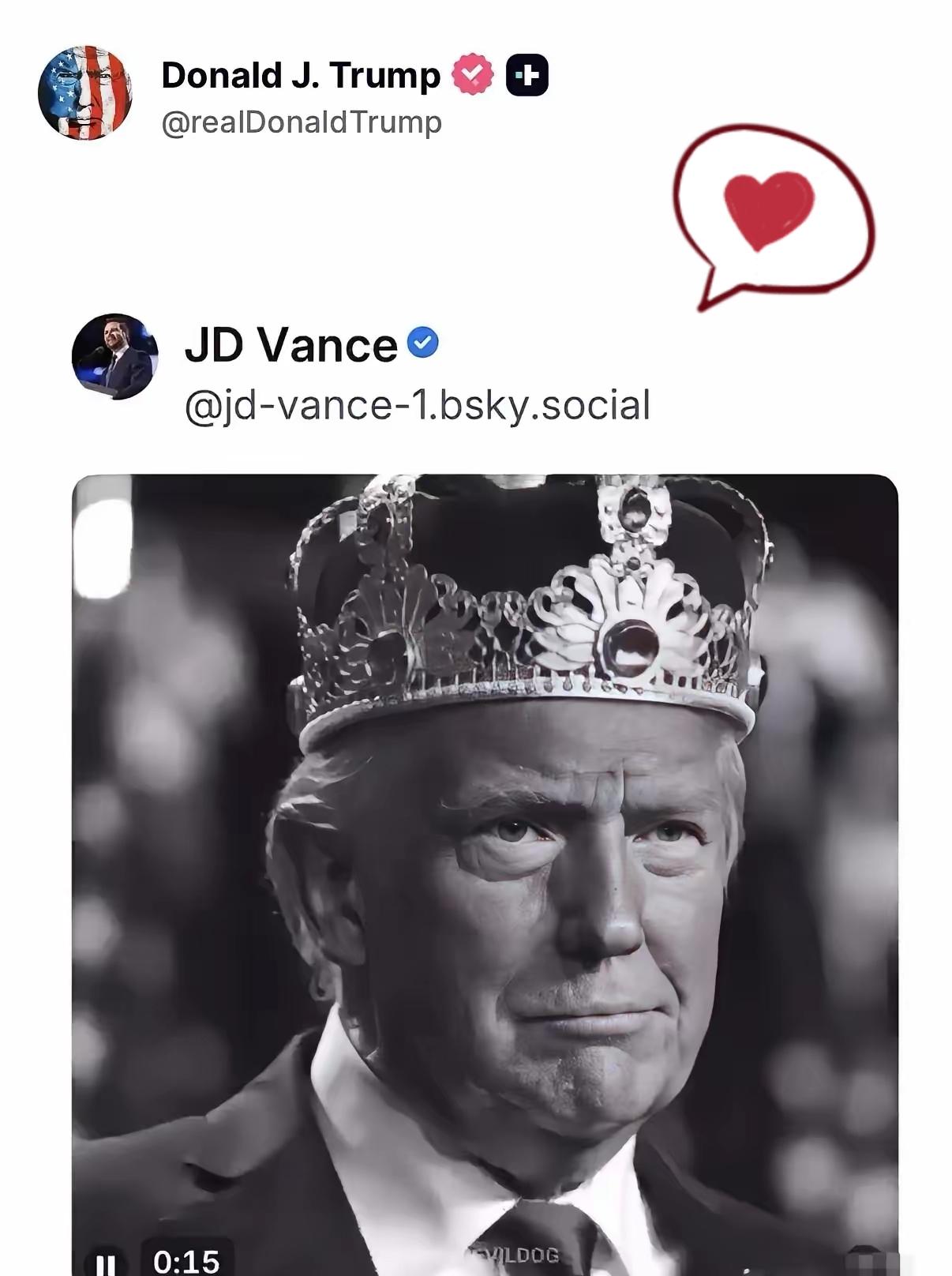952x1276 pixels.
Task: Click the large jewel on the crown
Action: click(x=631, y=647)
